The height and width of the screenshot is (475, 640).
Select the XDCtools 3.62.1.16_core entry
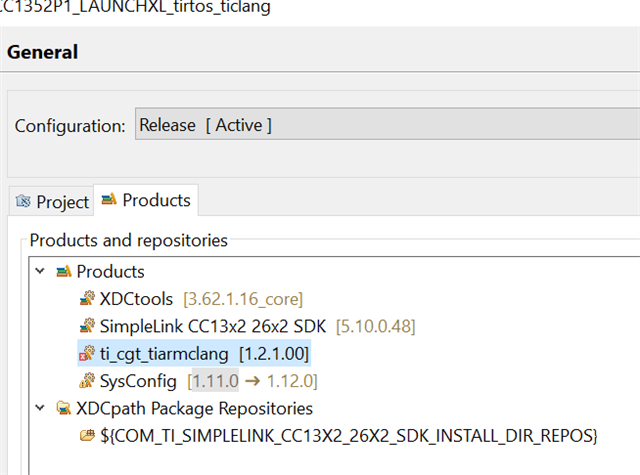pyautogui.click(x=200, y=299)
